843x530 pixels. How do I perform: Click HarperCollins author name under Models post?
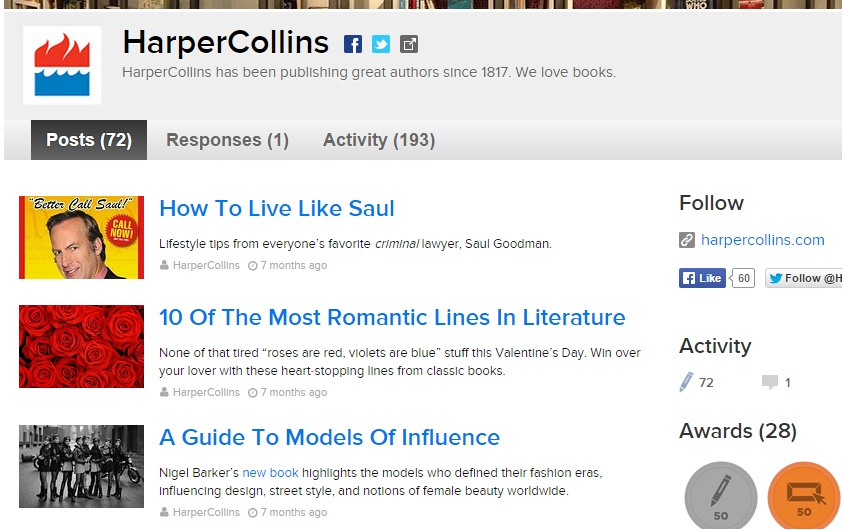(x=206, y=512)
